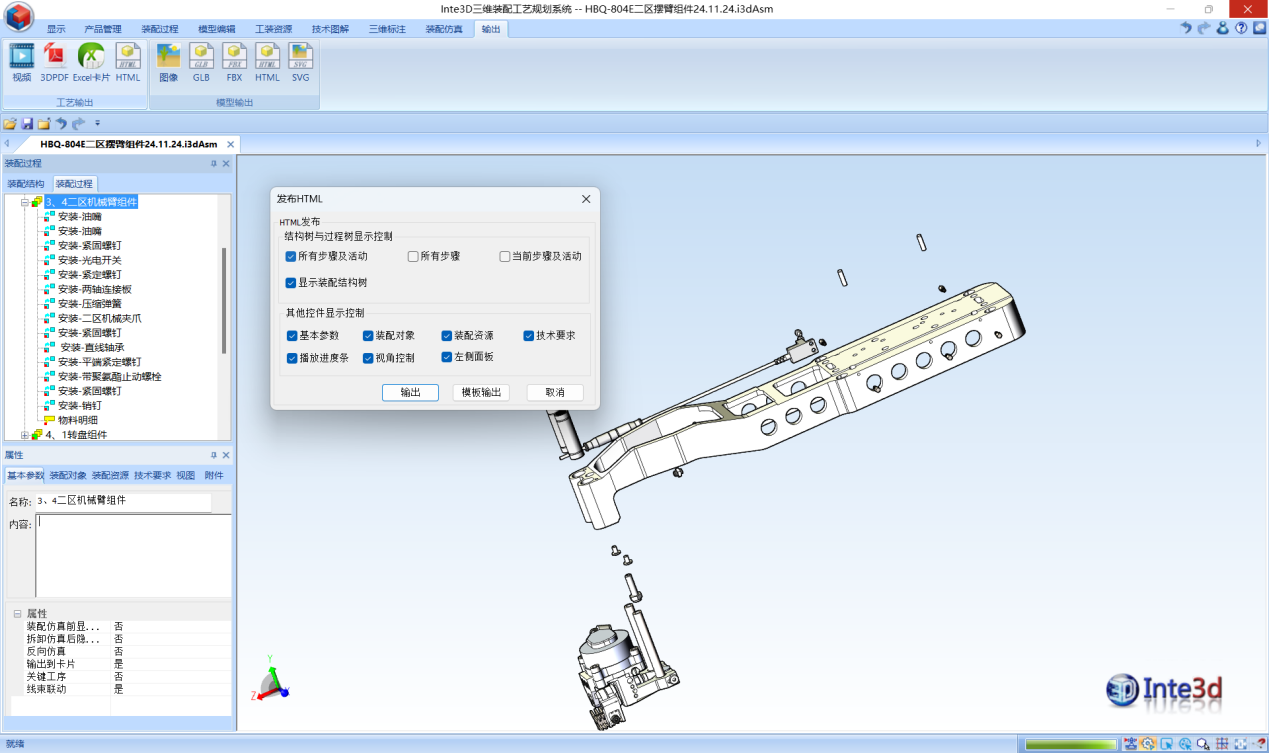
Task: Click the 取消 button
Action: 555,393
